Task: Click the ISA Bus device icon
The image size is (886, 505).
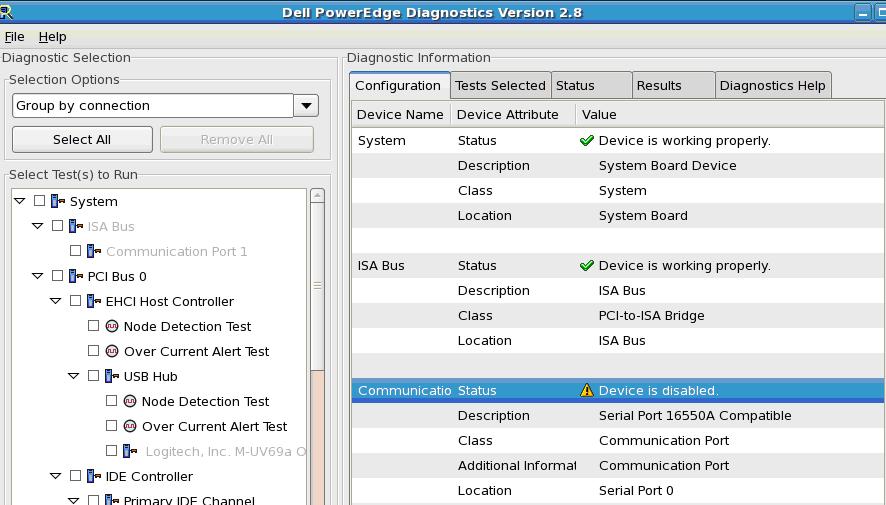Action: click(76, 226)
